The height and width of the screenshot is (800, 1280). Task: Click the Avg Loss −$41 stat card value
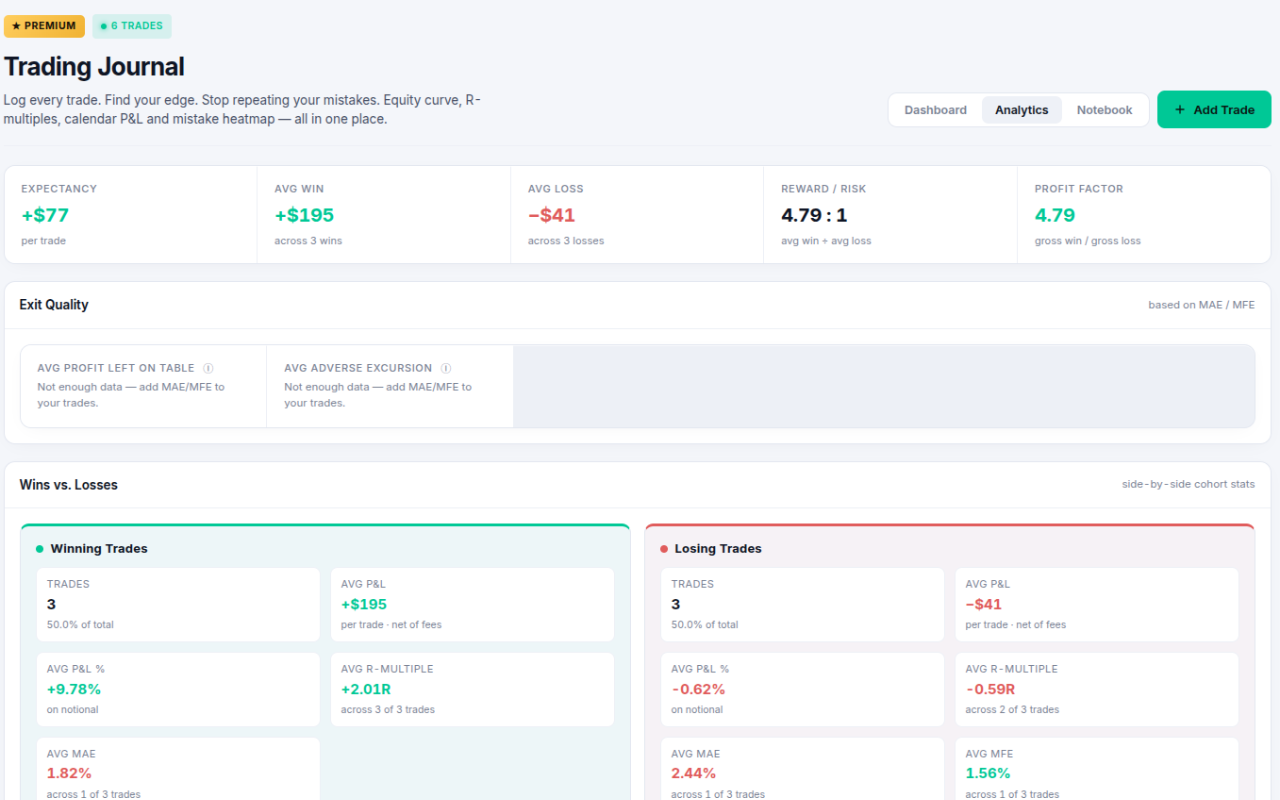coord(551,215)
